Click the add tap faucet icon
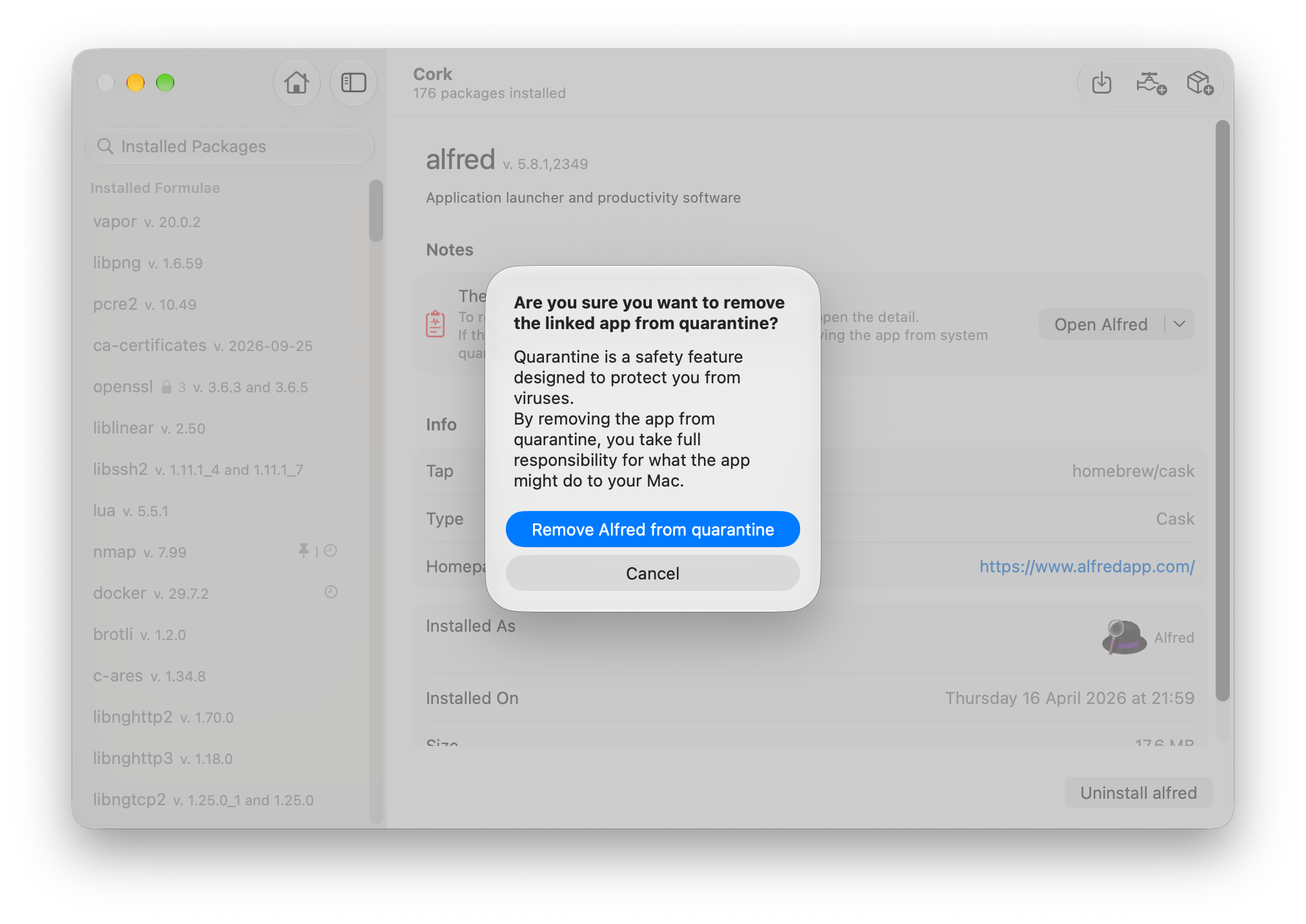The width and height of the screenshot is (1306, 924). 1150,83
